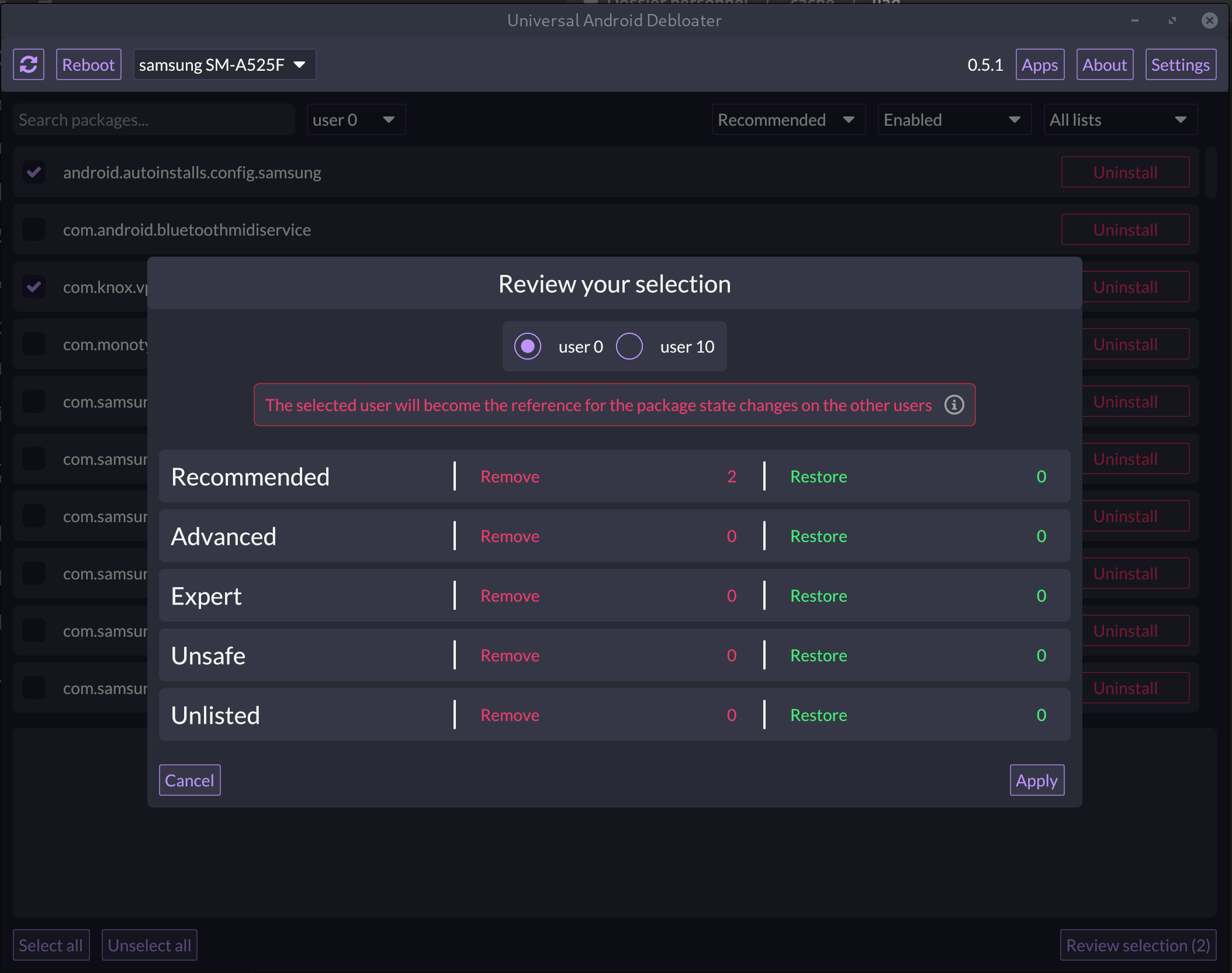Open the All lists dropdown
This screenshot has height=973, width=1232.
[1120, 120]
